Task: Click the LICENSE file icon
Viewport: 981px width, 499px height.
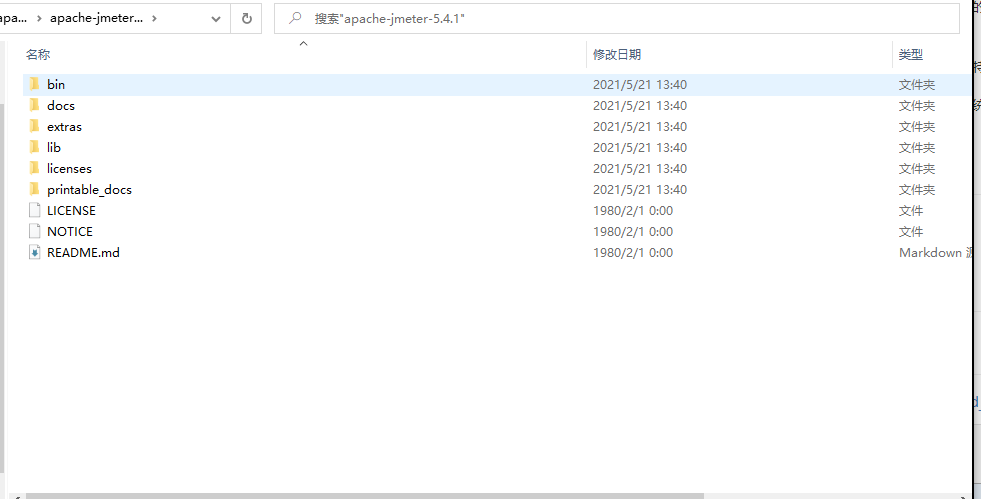Action: (34, 210)
